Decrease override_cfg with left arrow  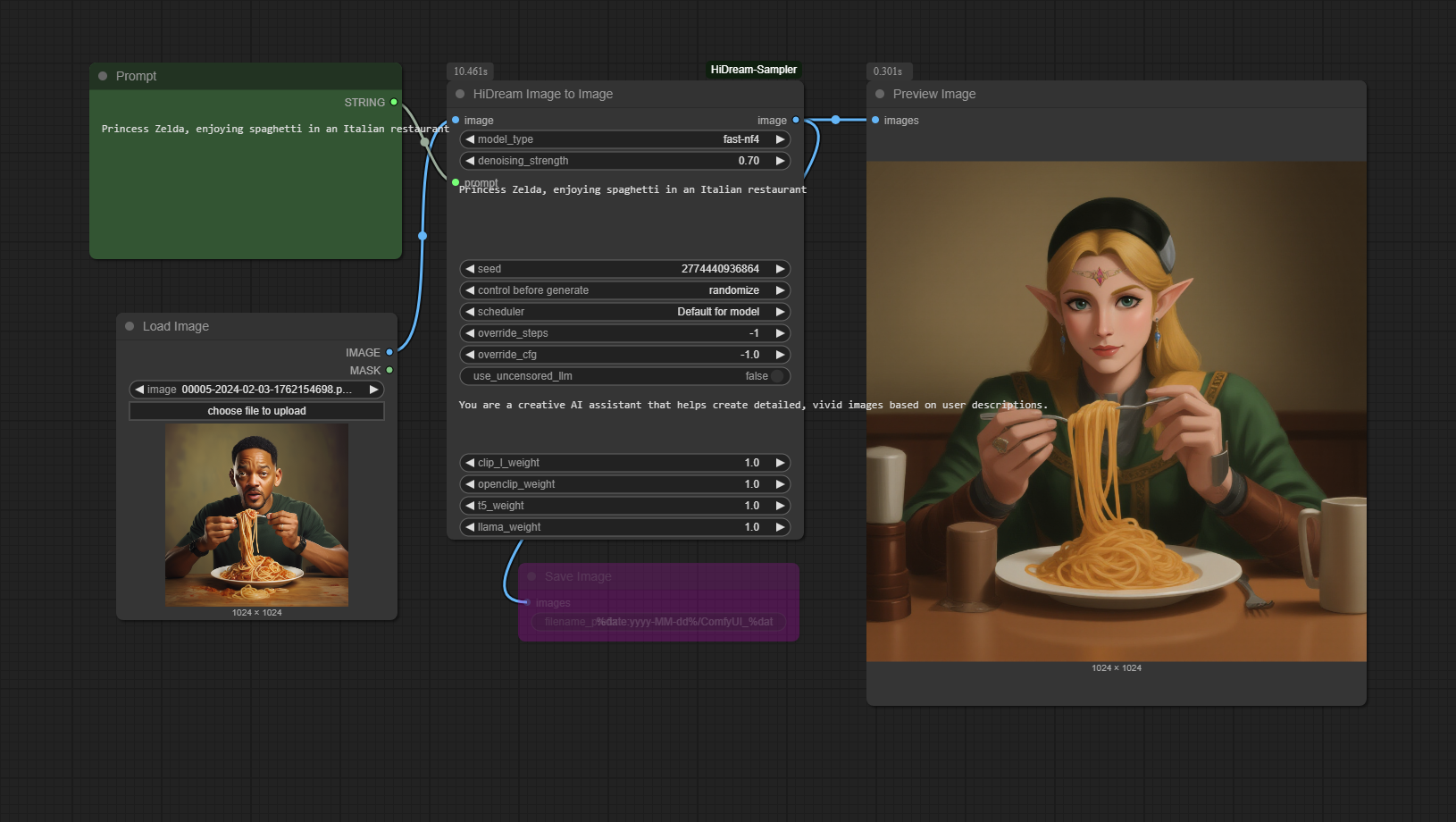470,355
